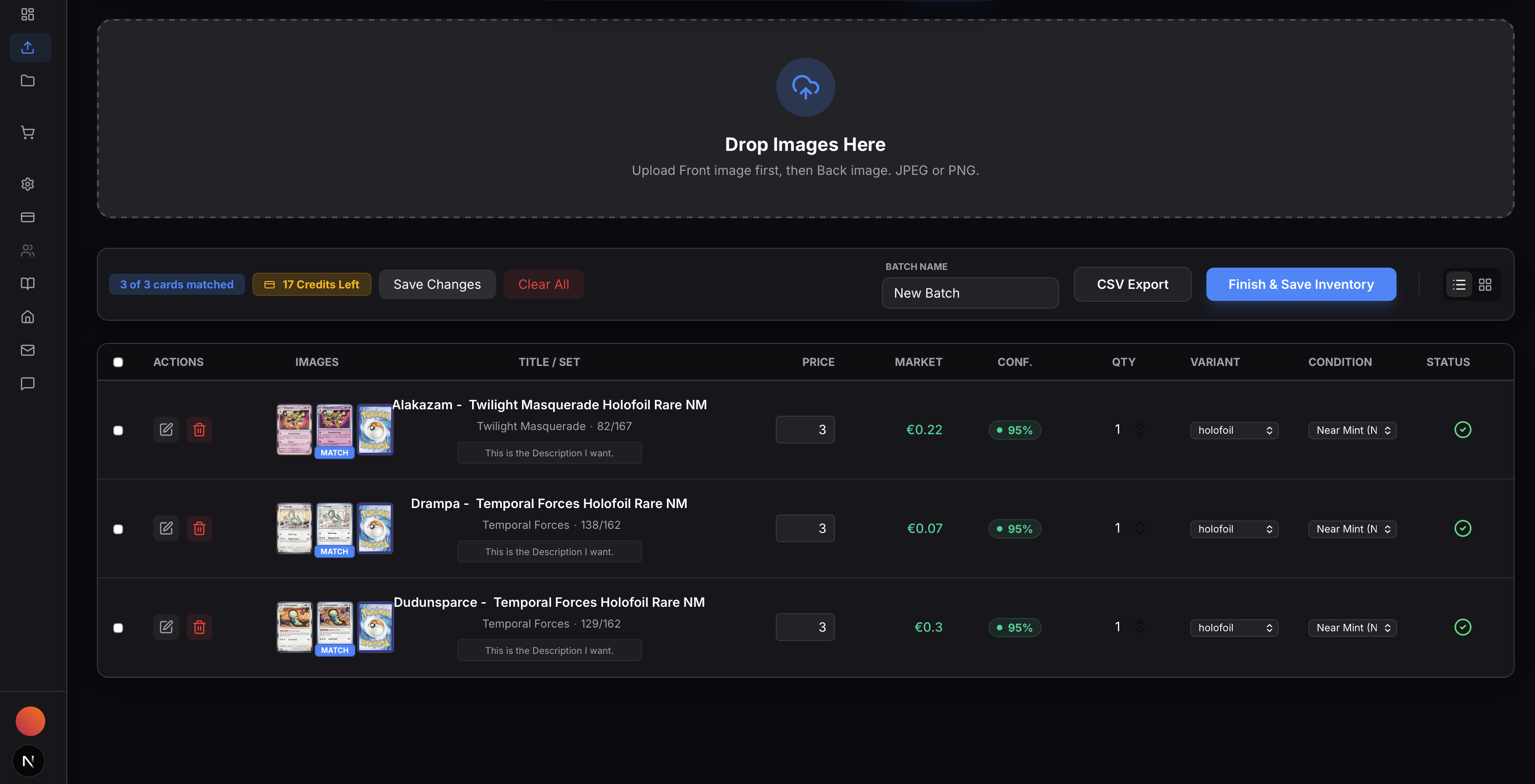Click Finish & Save Inventory button
This screenshot has height=784, width=1535.
coord(1301,284)
